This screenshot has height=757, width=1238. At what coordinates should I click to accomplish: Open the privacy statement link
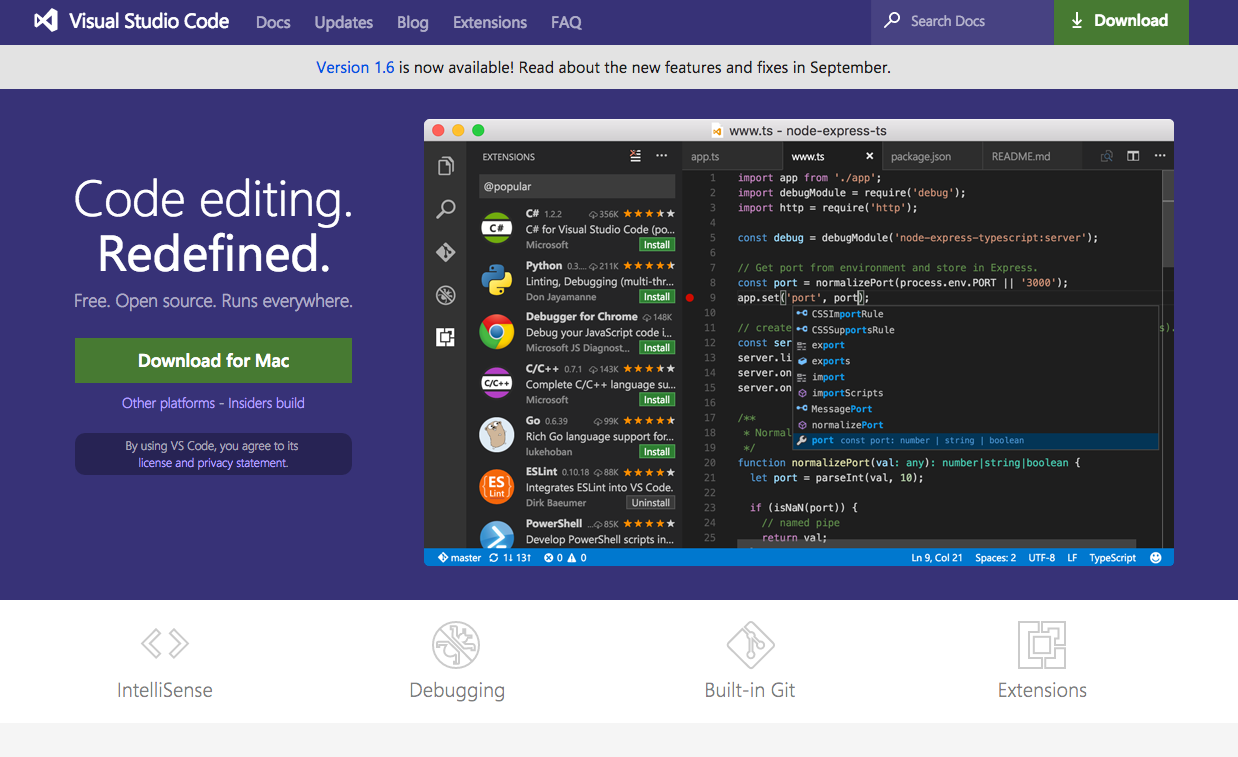pyautogui.click(x=242, y=463)
